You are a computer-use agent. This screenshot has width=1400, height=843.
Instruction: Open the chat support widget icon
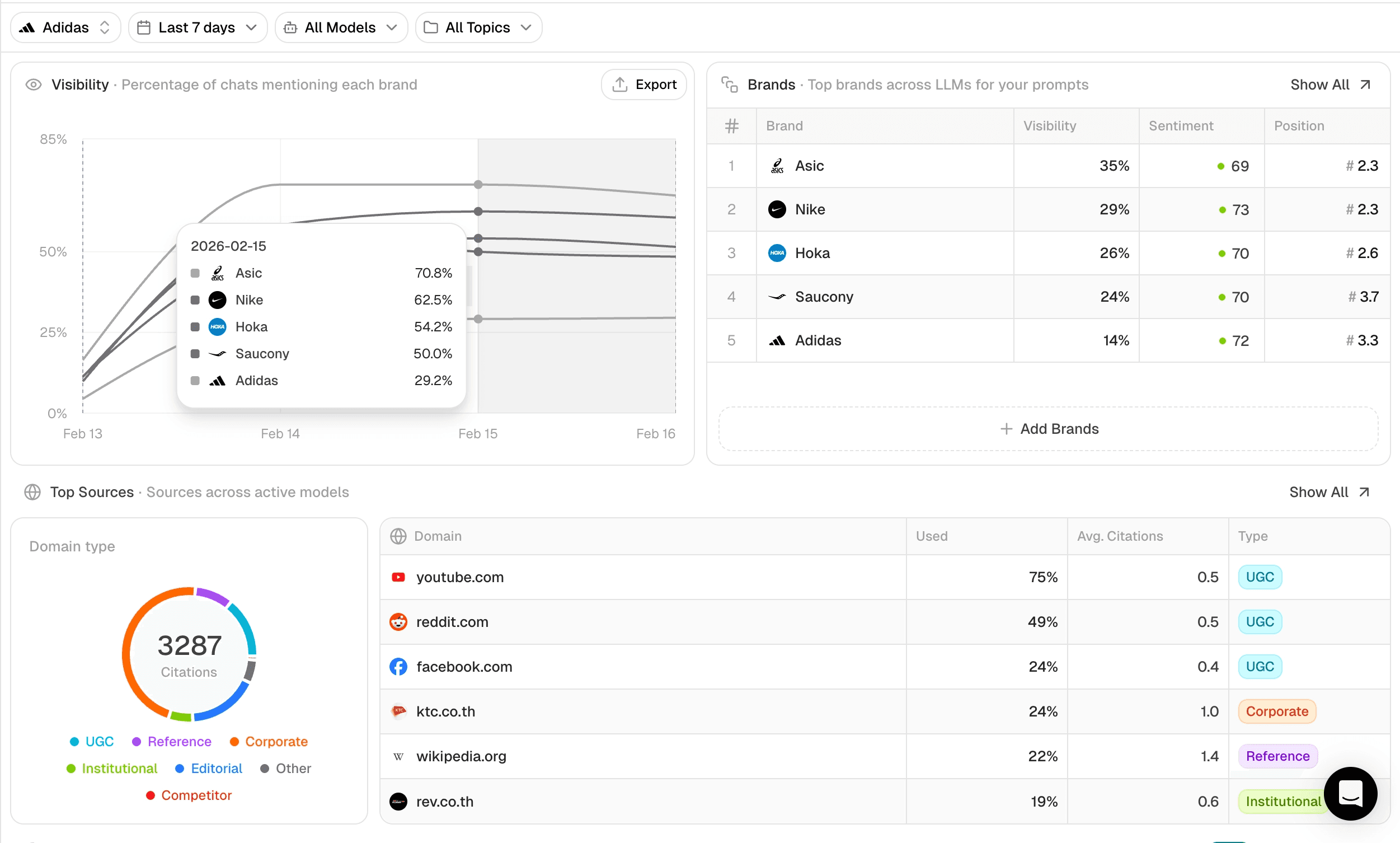(1350, 793)
